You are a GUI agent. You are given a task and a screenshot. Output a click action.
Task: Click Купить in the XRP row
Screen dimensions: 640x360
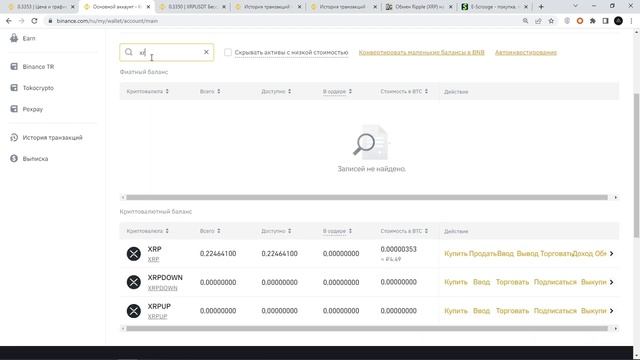tap(456, 253)
